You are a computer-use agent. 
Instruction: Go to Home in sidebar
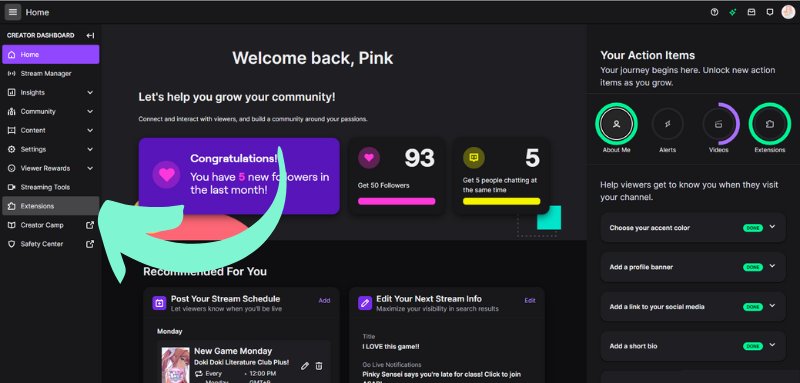[51, 55]
